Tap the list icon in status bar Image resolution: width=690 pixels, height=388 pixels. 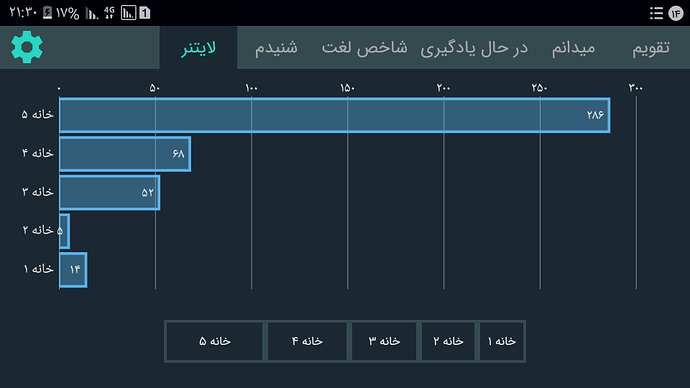[x=656, y=13]
